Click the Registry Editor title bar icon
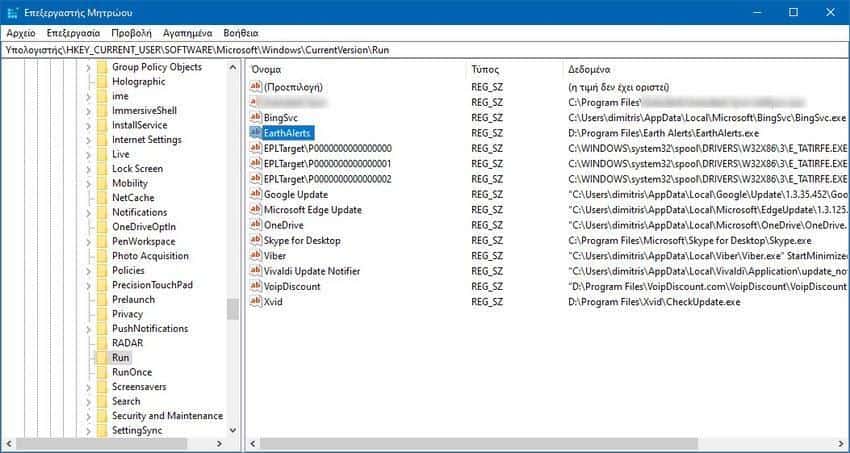Screen dimensions: 850x453 click(12, 12)
